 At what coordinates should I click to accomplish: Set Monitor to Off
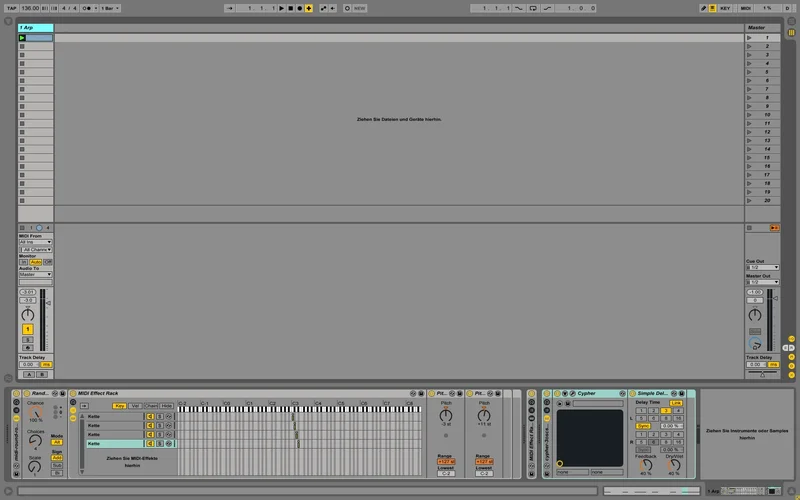[47, 262]
